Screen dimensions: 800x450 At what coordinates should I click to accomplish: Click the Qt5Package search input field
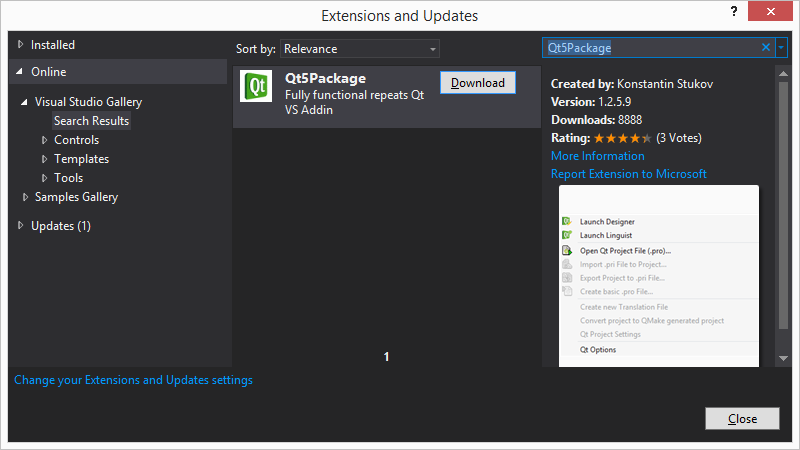click(x=652, y=48)
